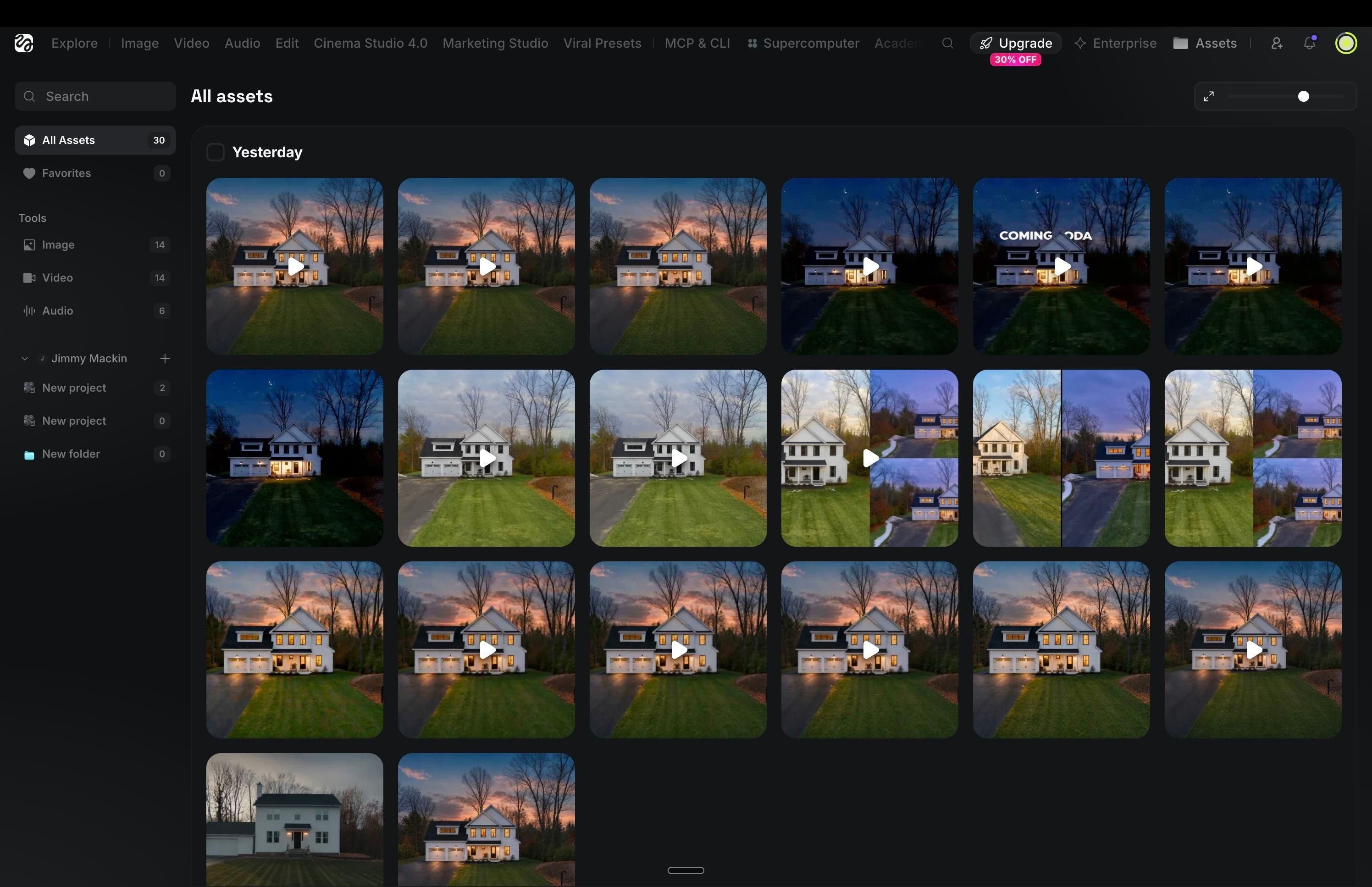Click the Higgsfield logo icon
This screenshot has width=1372, height=887.
click(23, 43)
